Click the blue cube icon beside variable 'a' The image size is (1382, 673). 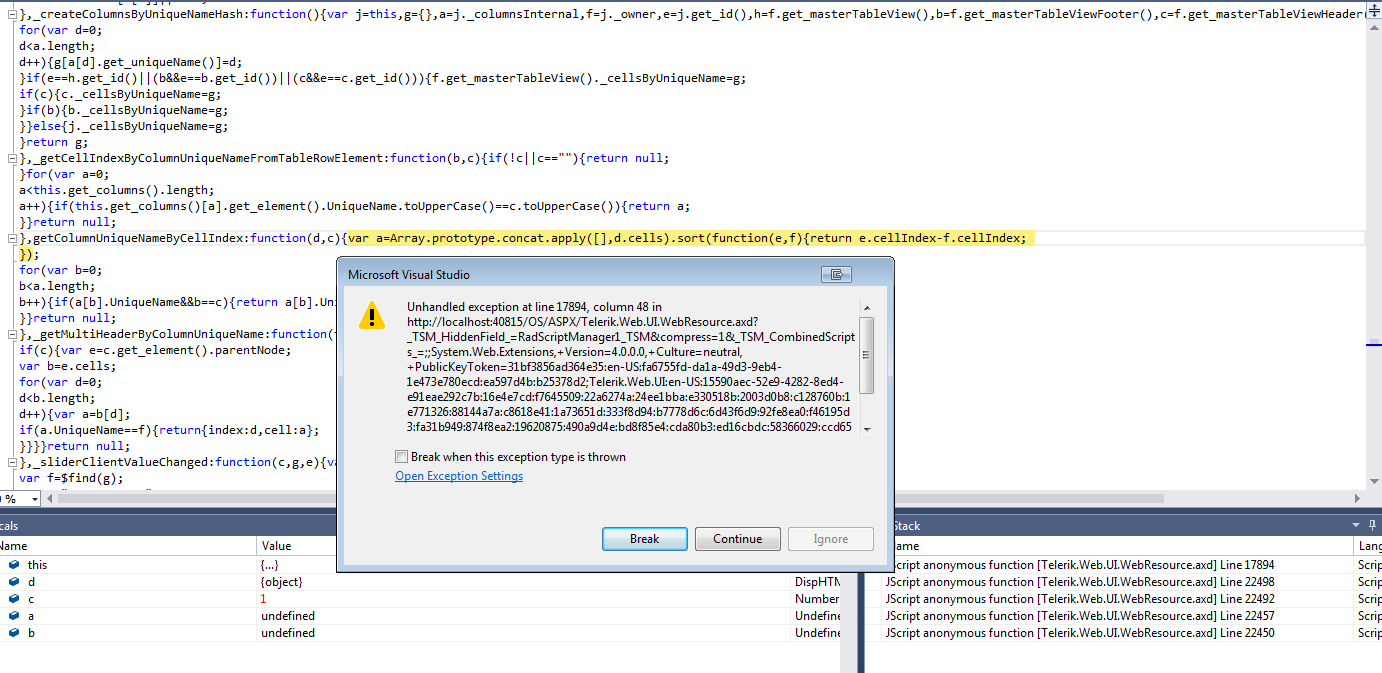click(x=14, y=616)
